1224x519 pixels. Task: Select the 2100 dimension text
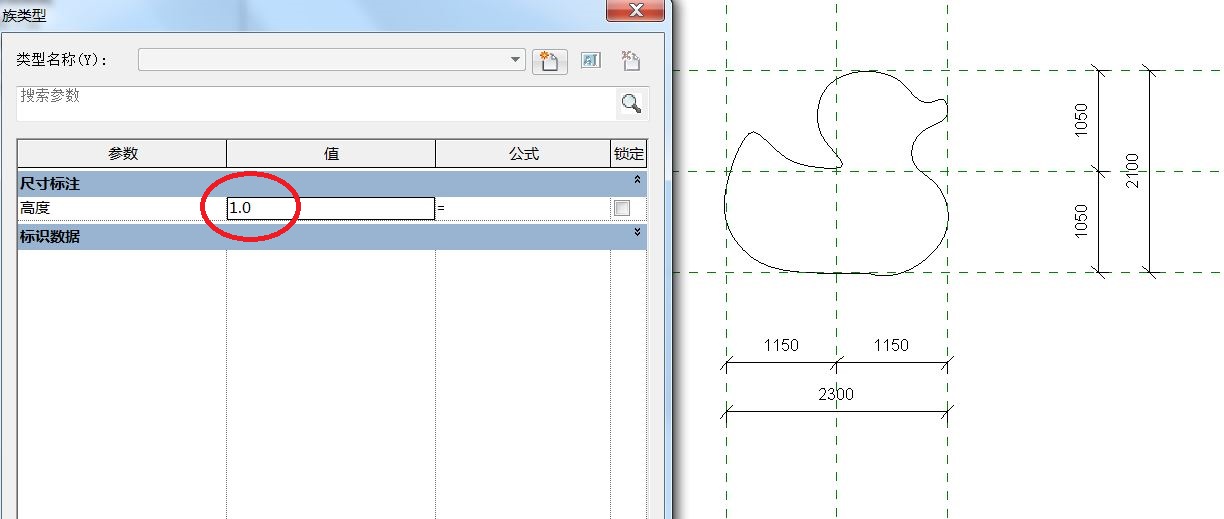pyautogui.click(x=1133, y=170)
